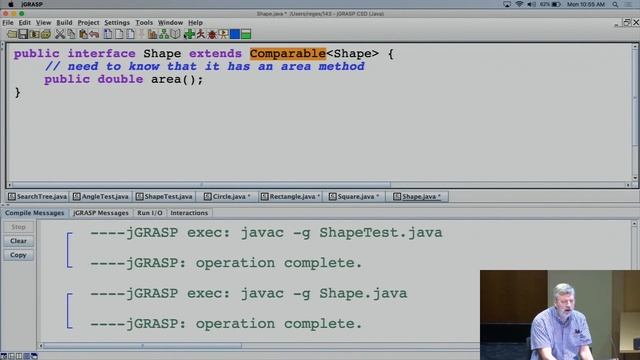
Task: Open the View menu
Action: click(43, 22)
